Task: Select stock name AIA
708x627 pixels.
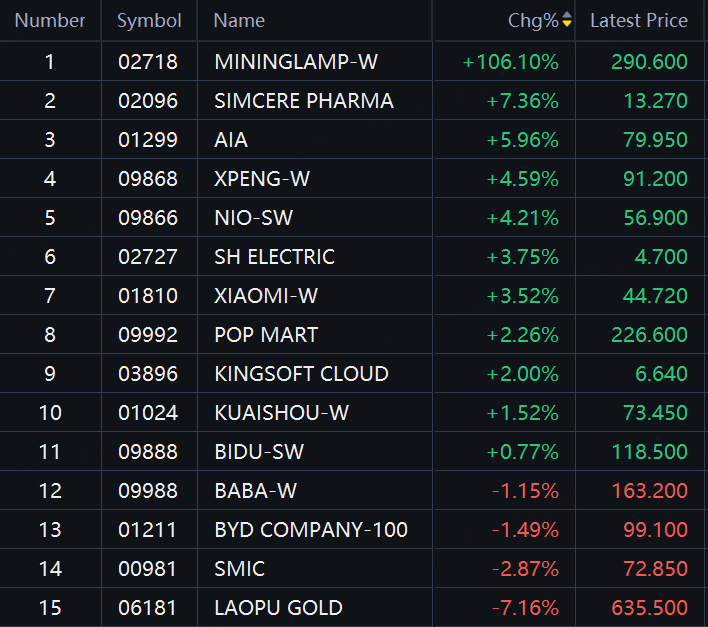Action: [x=231, y=140]
